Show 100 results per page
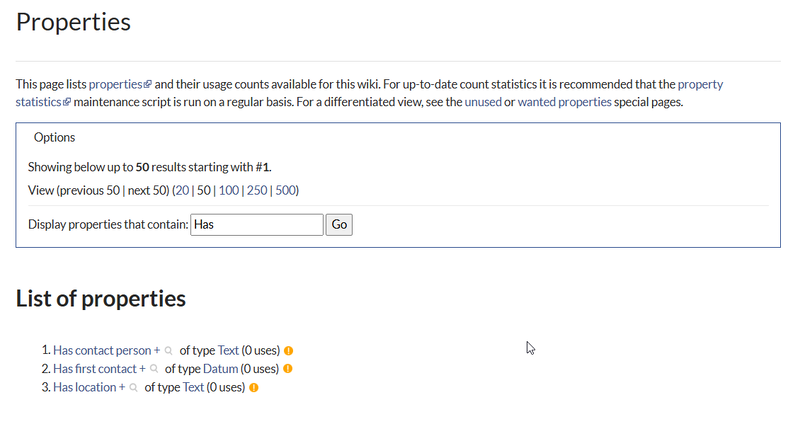 (229, 190)
